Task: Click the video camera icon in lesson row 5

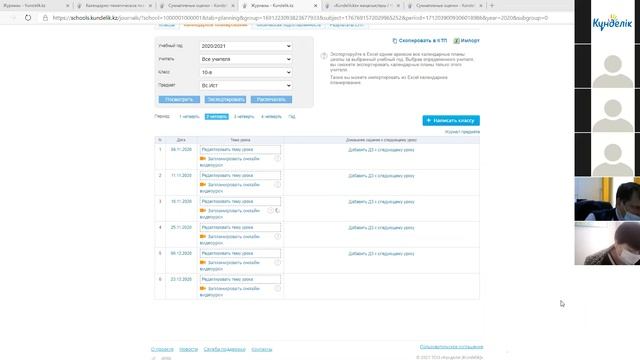Action: click(x=203, y=262)
